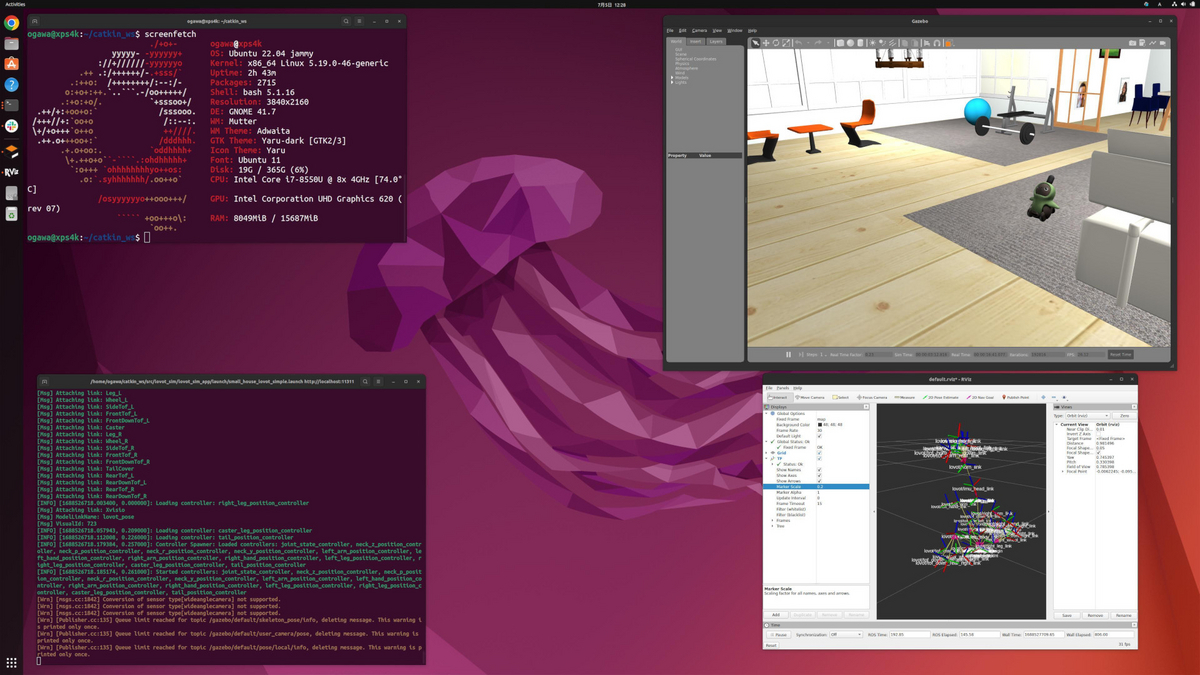
Task: Open the Gazebo align tool
Action: (927, 43)
